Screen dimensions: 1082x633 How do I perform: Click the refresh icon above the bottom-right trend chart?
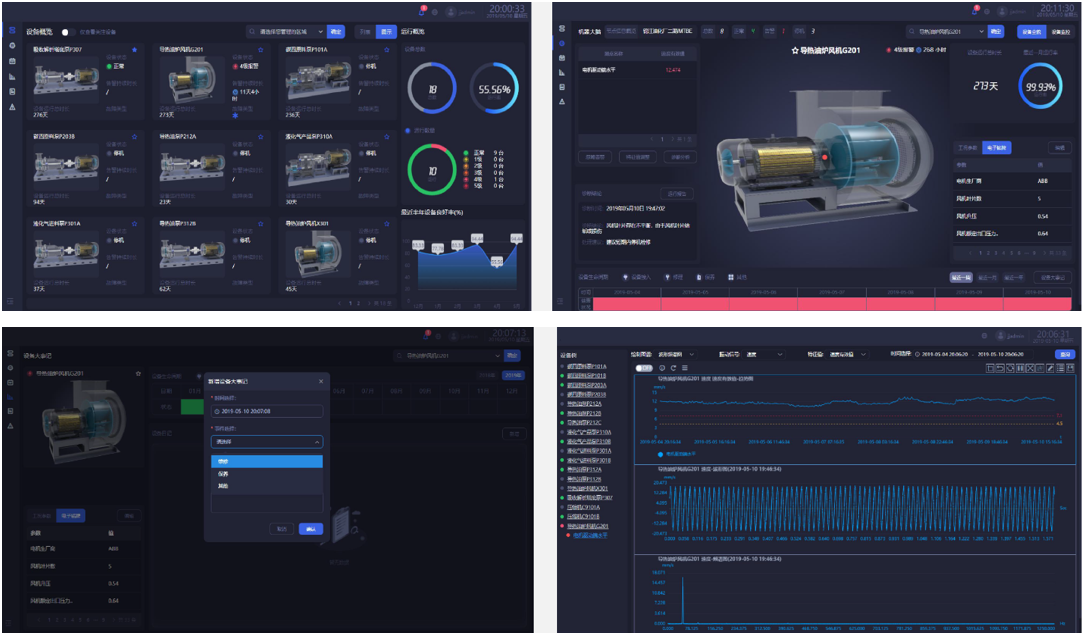click(673, 368)
